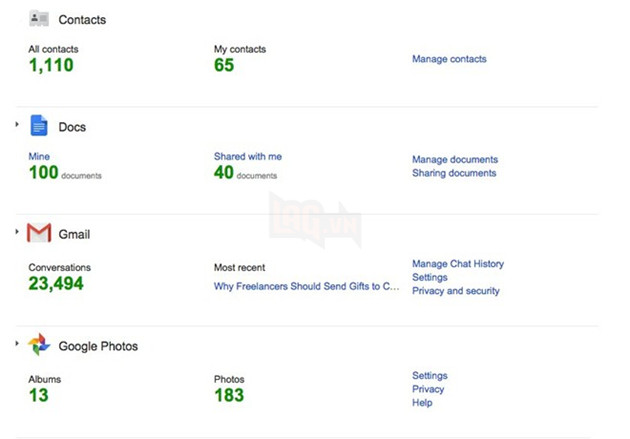
Task: Open Gmail Privacy and security link
Action: click(455, 291)
